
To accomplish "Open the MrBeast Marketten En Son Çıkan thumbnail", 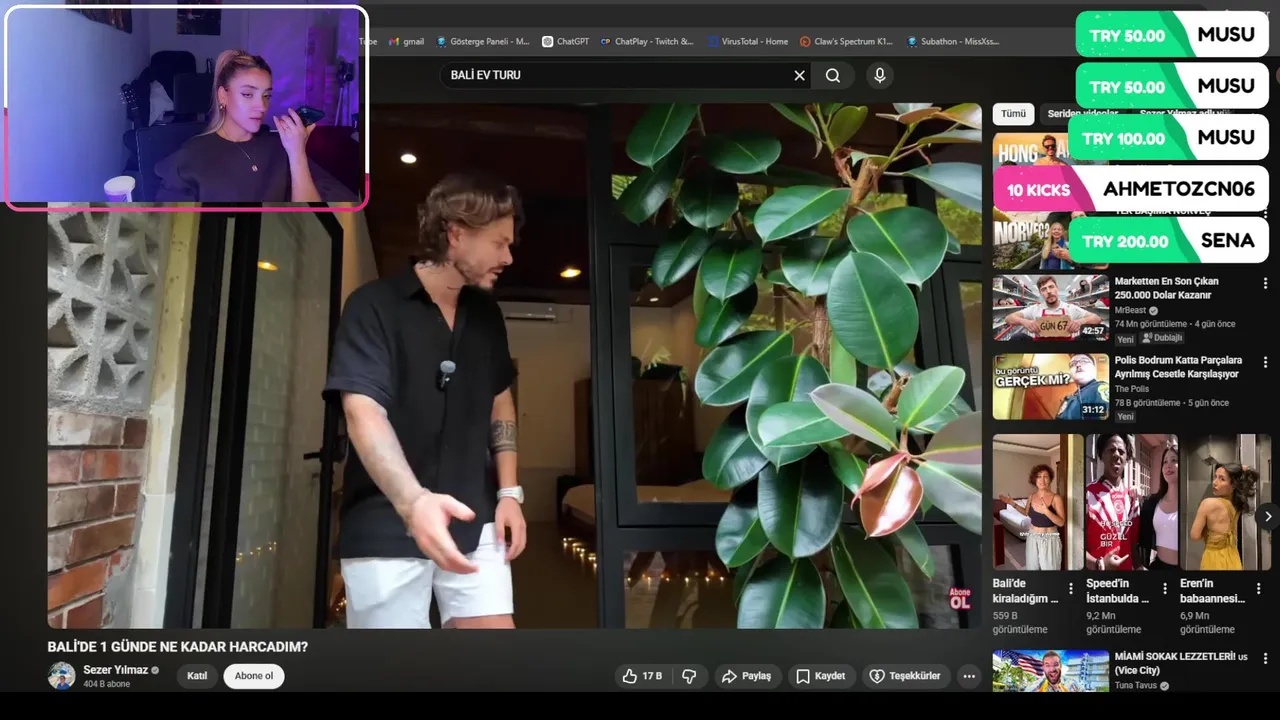I will (1050, 308).
